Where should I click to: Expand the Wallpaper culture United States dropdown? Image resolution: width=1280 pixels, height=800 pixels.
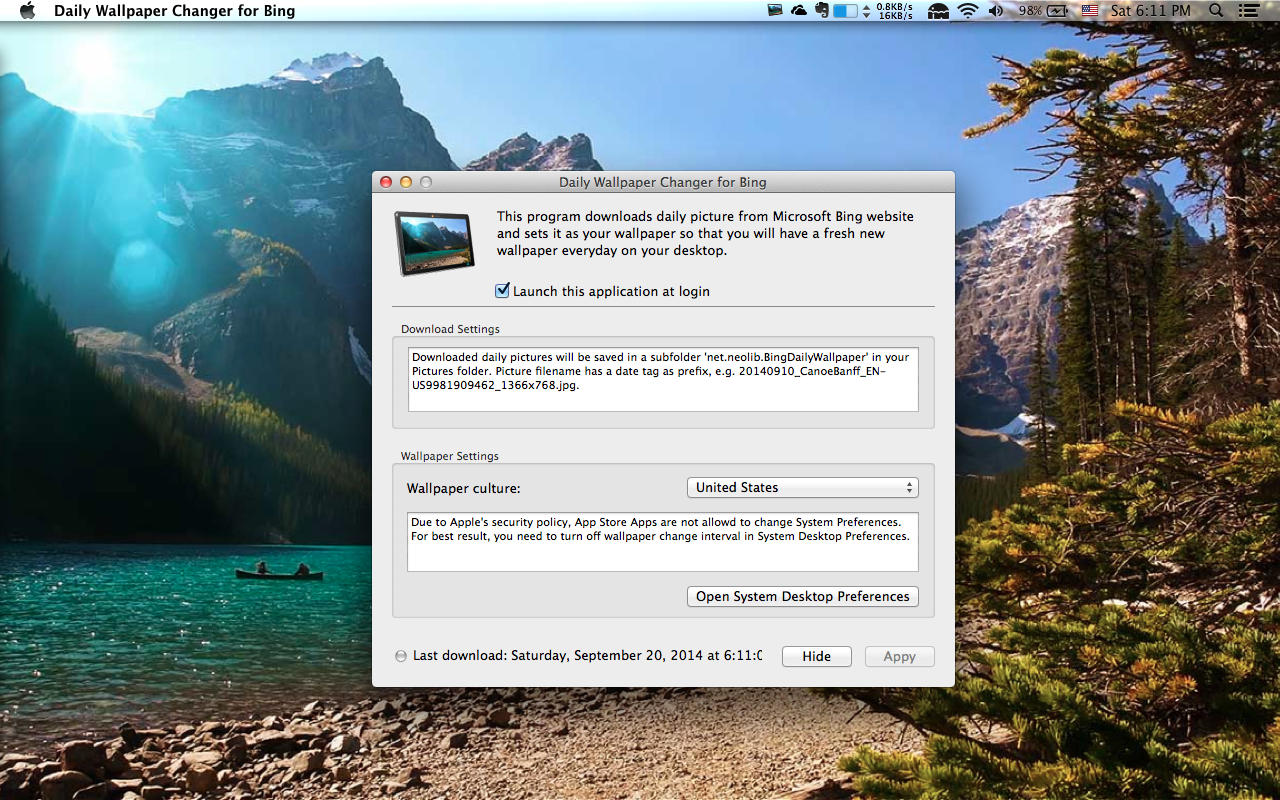tap(802, 487)
